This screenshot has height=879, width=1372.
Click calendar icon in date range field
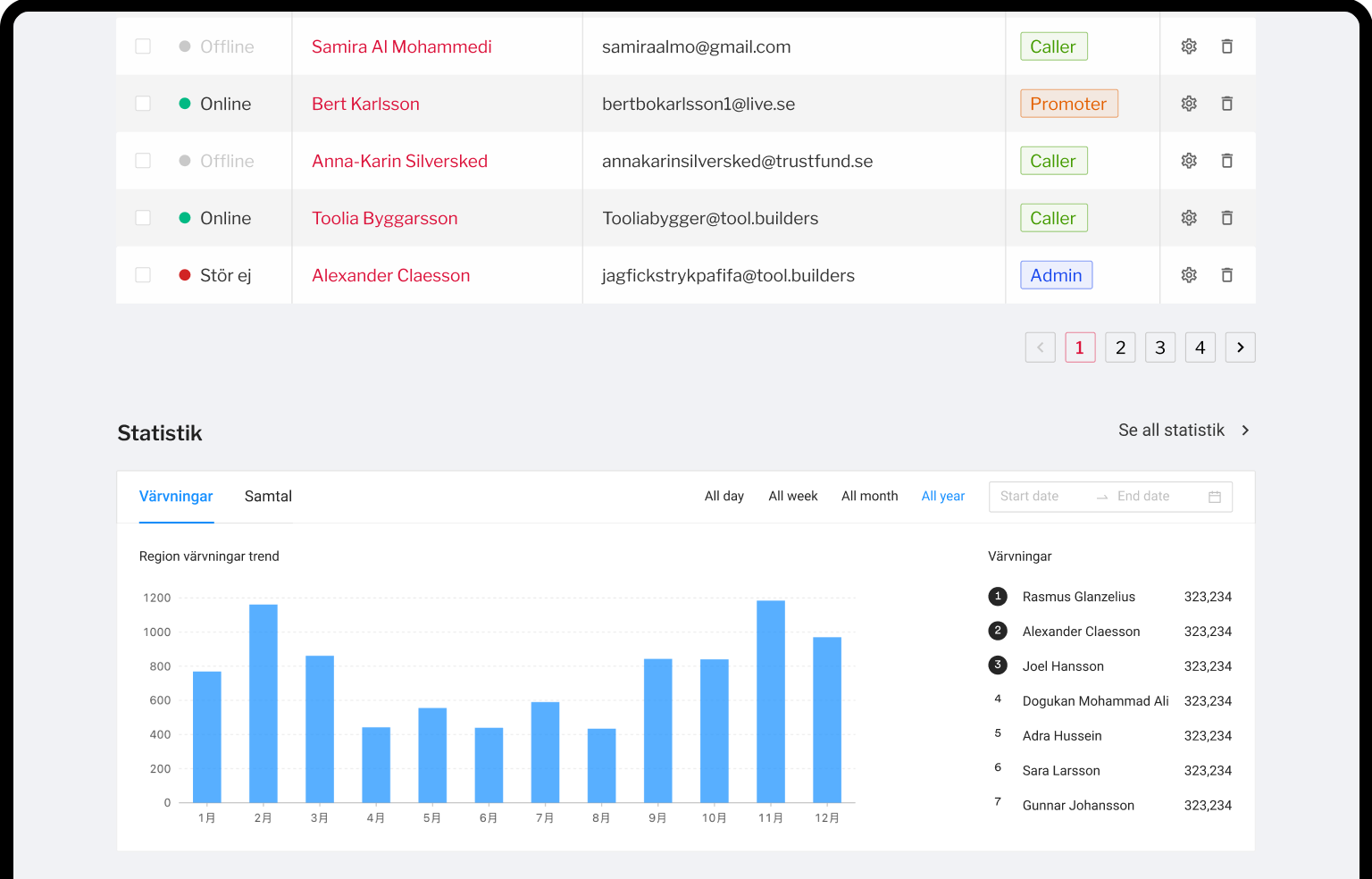coord(1215,497)
